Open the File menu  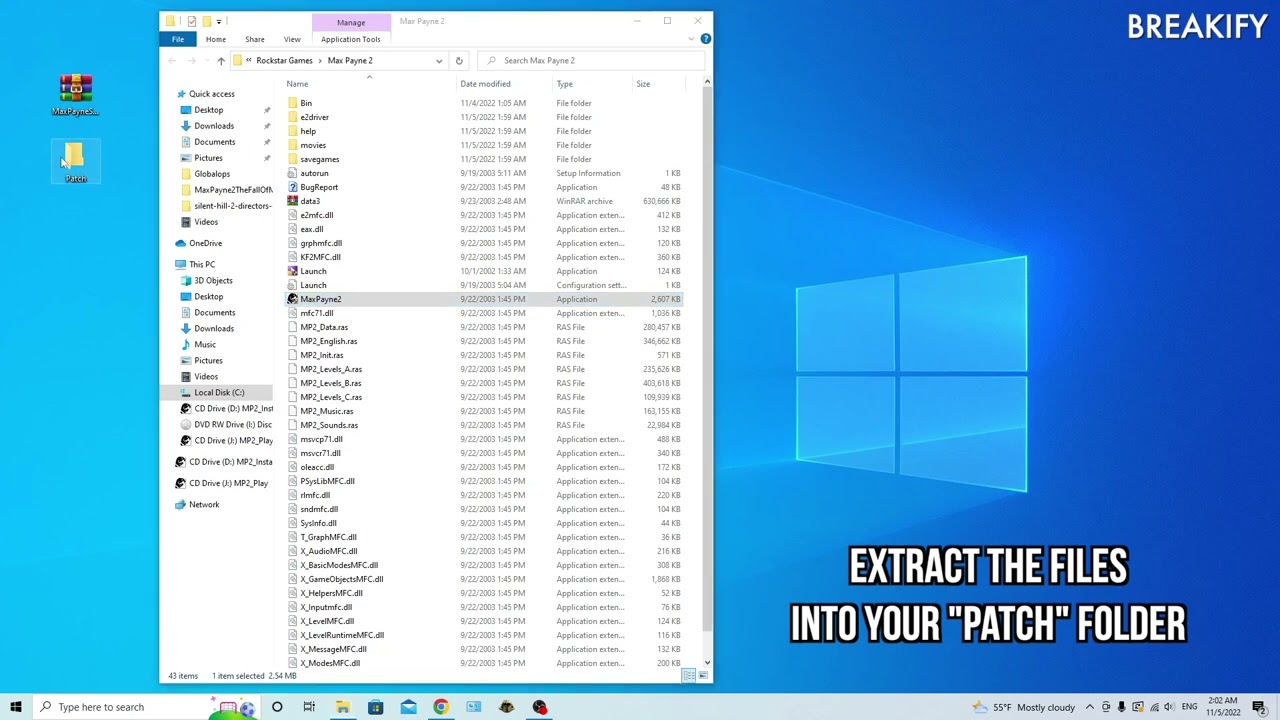pyautogui.click(x=178, y=39)
